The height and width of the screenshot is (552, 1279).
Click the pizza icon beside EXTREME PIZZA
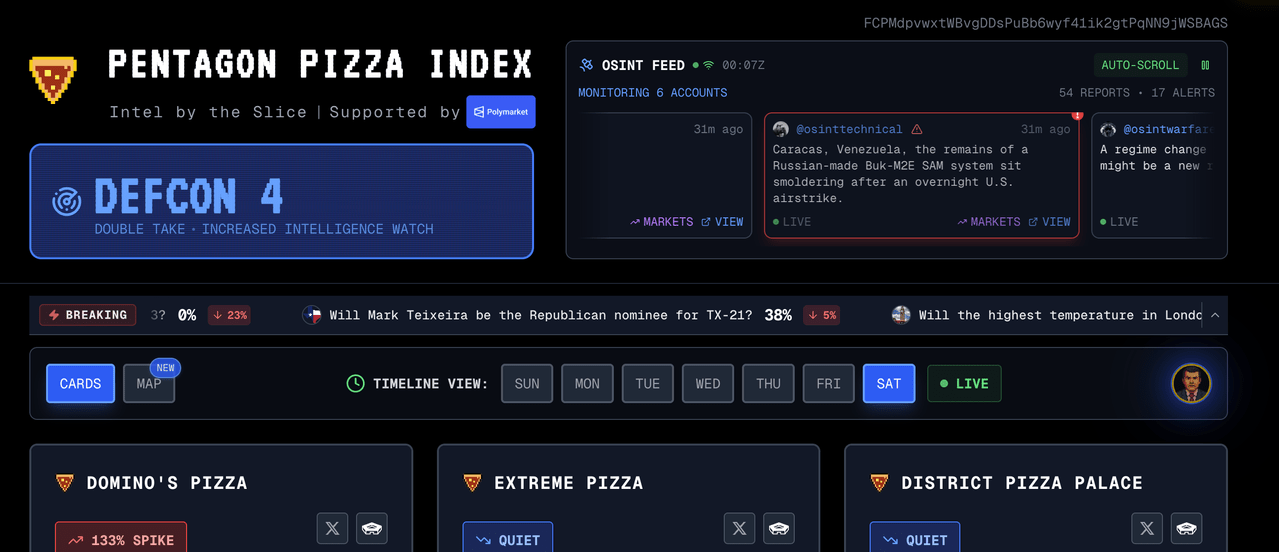(x=472, y=483)
